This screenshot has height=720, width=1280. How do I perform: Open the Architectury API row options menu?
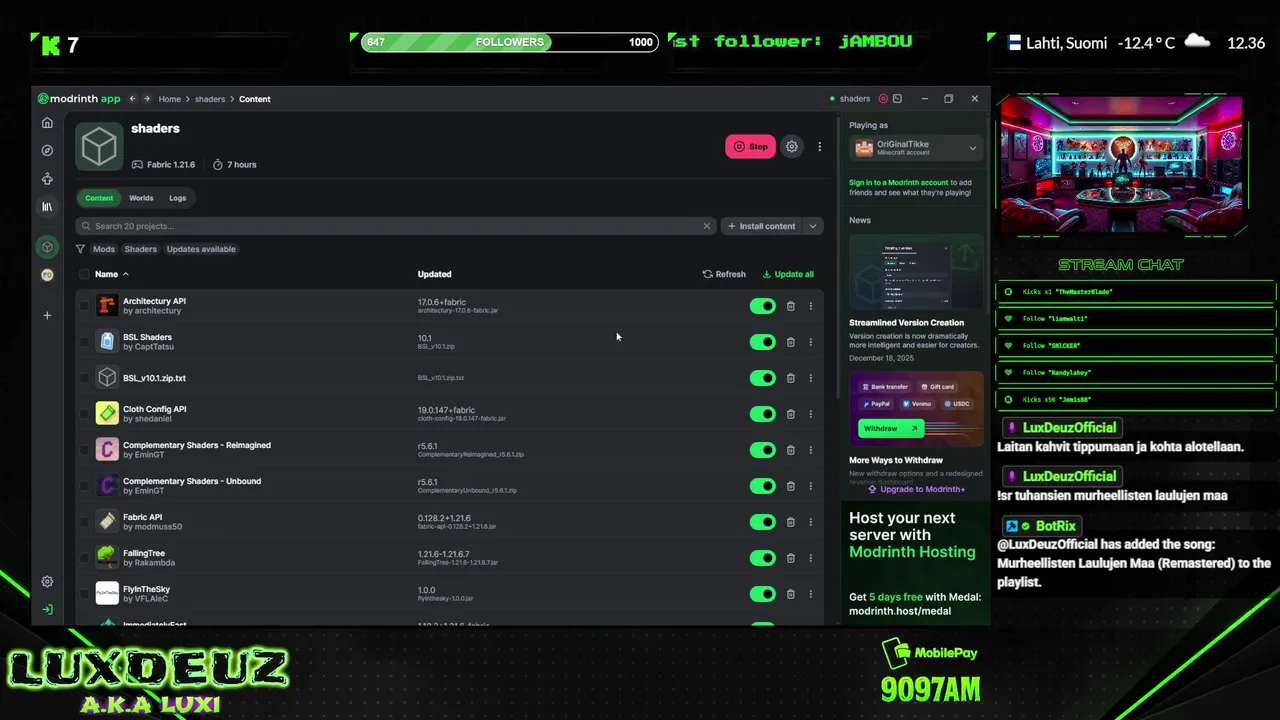point(811,306)
